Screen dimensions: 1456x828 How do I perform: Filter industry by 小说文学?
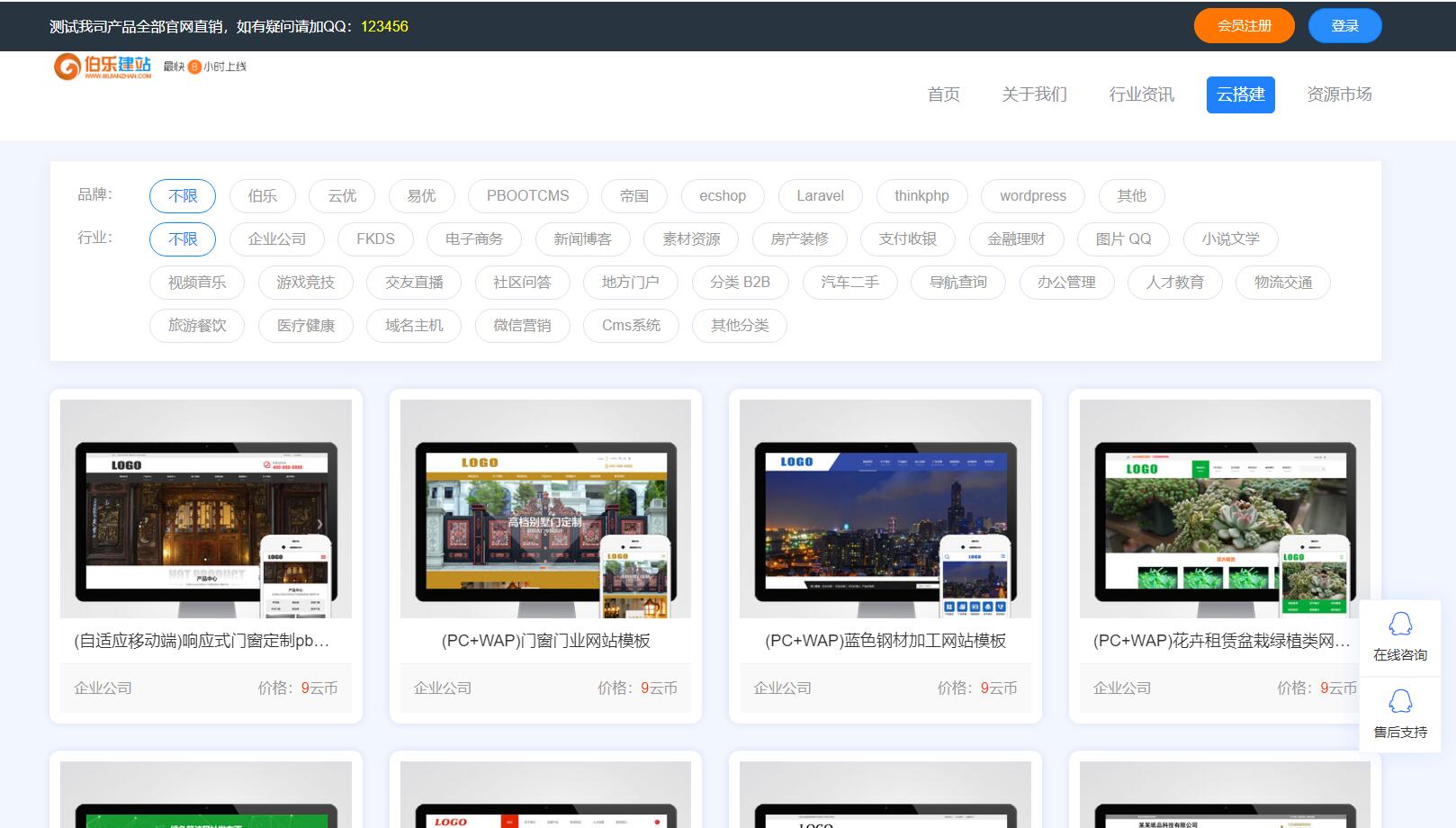1230,238
